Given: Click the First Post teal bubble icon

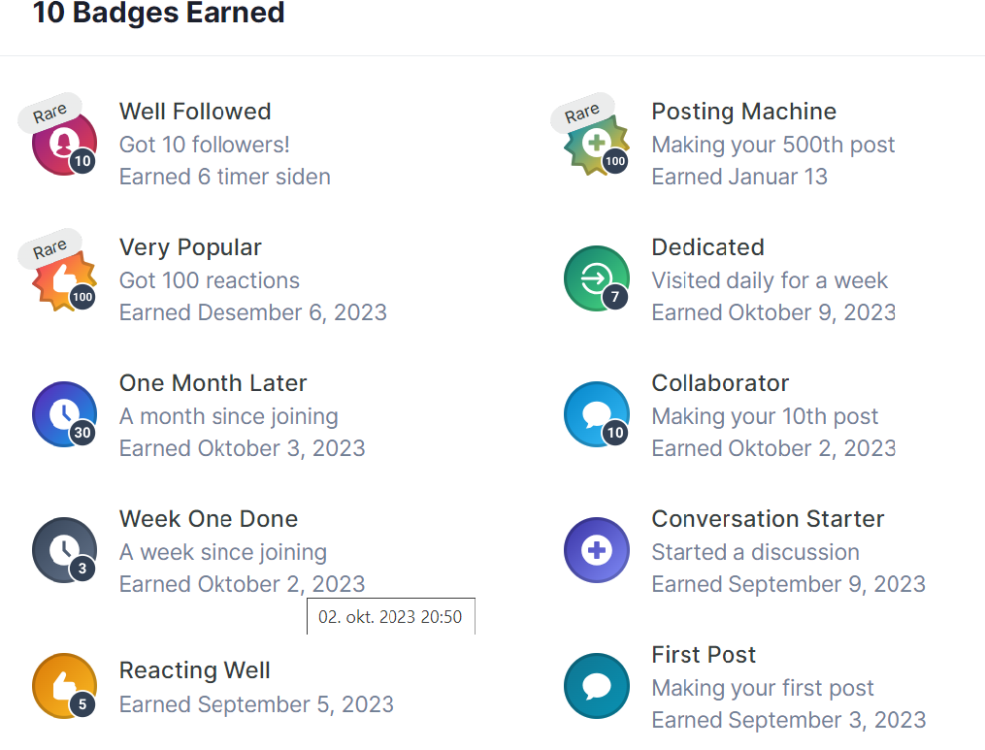Looking at the screenshot, I should tap(596, 687).
